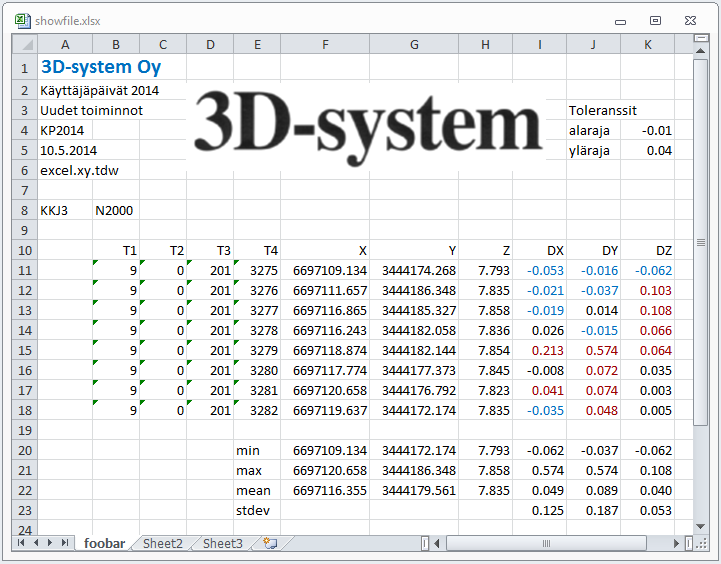Select the mean X value 6697116.355
This screenshot has height=564, width=721.
point(325,490)
